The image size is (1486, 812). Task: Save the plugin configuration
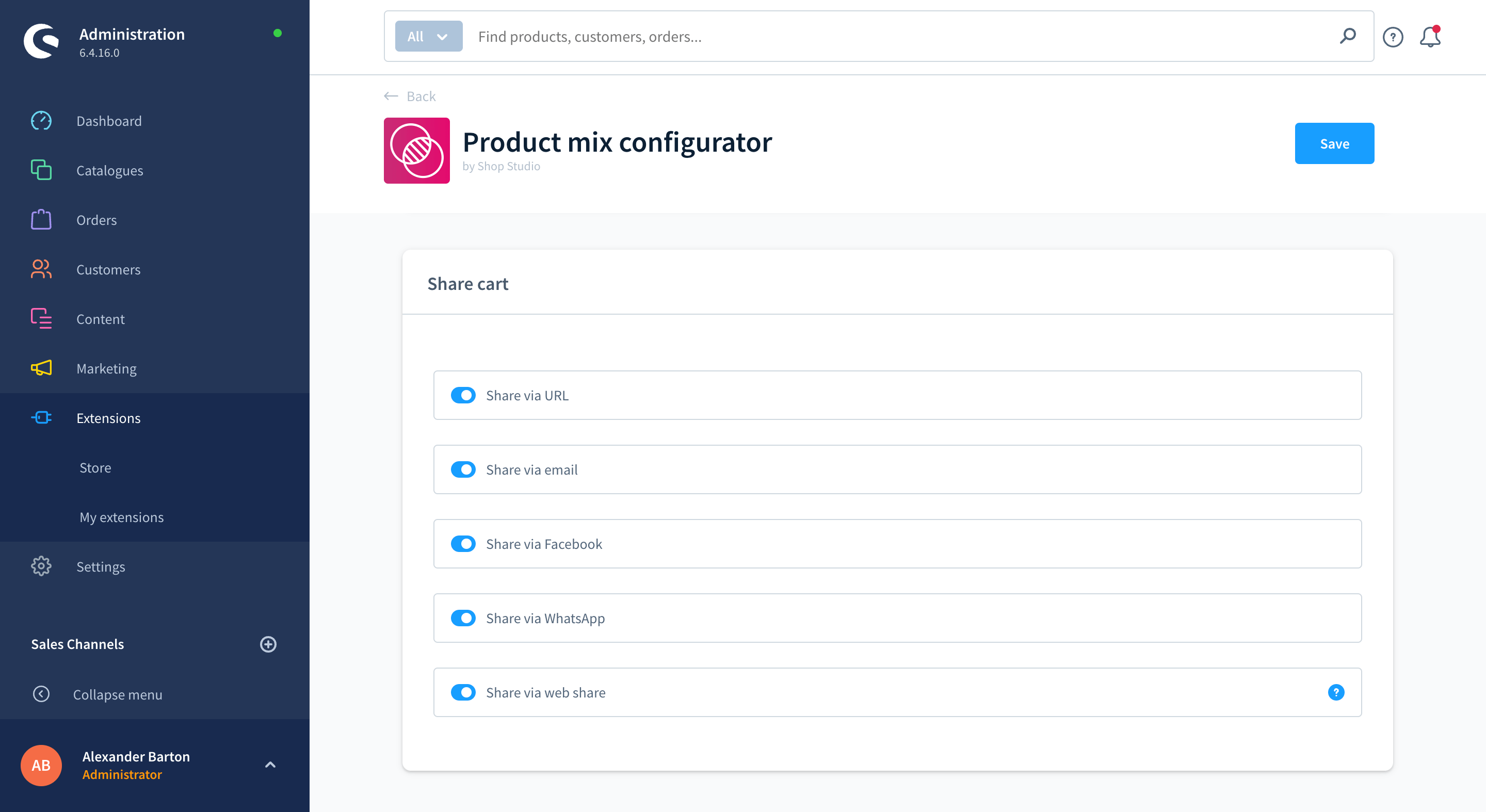click(x=1334, y=143)
